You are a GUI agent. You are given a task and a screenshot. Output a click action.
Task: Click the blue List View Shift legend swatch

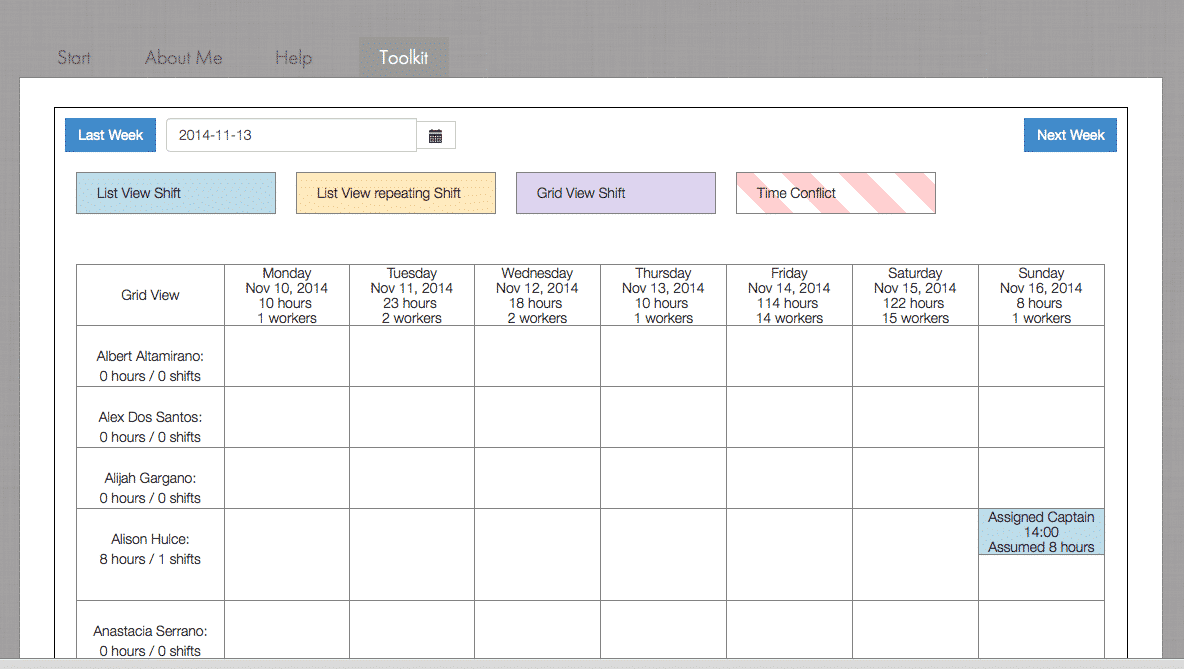click(176, 193)
